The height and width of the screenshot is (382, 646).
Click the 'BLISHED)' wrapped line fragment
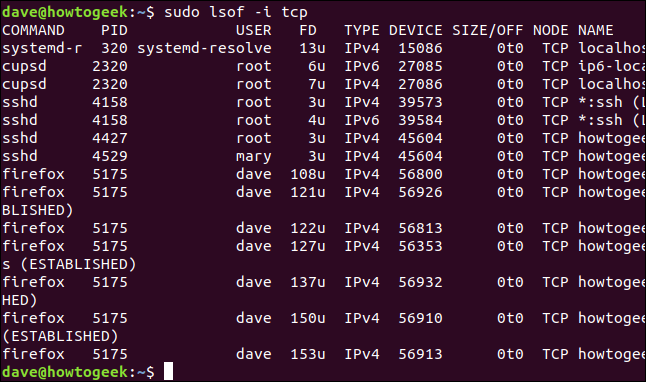(37, 211)
